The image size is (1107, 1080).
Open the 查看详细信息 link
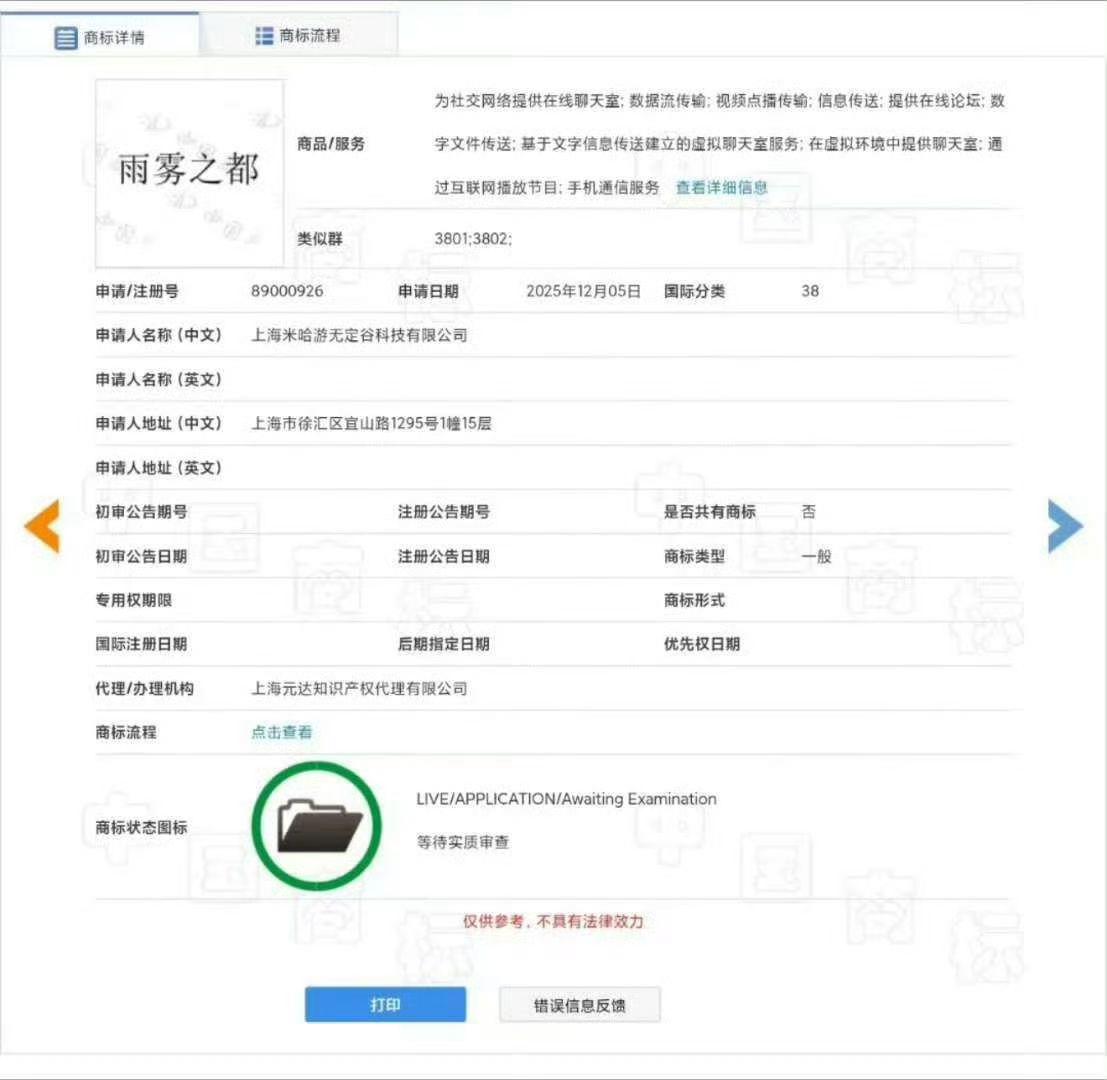click(721, 187)
